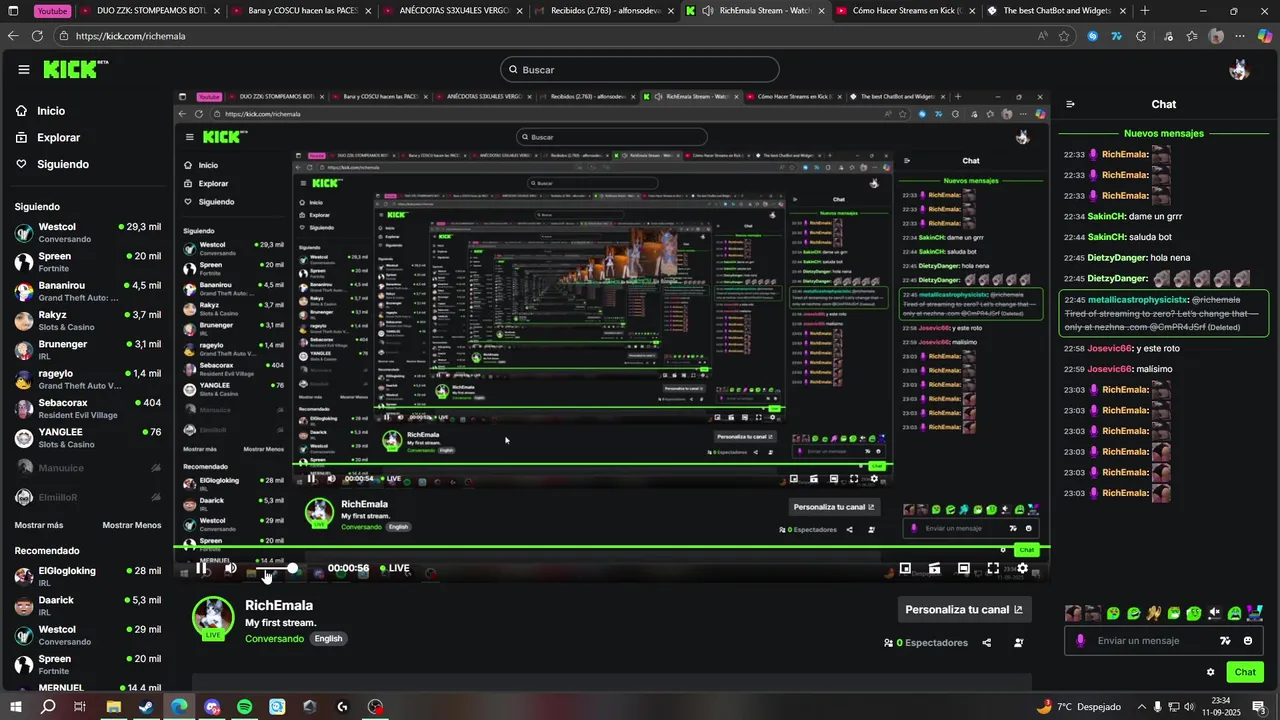The height and width of the screenshot is (720, 1280).
Task: Open Spotify from the Windows taskbar
Action: pyautogui.click(x=245, y=707)
